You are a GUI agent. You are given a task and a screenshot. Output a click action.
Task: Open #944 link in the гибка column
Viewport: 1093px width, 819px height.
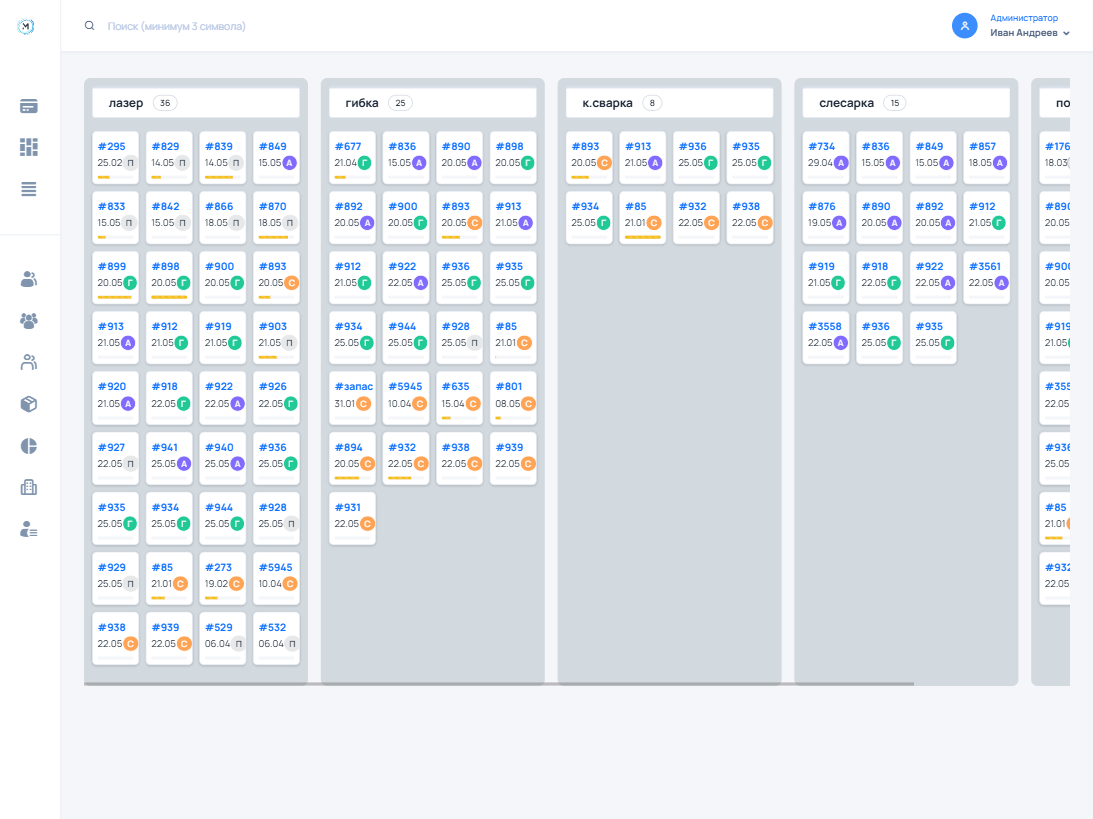click(x=402, y=326)
